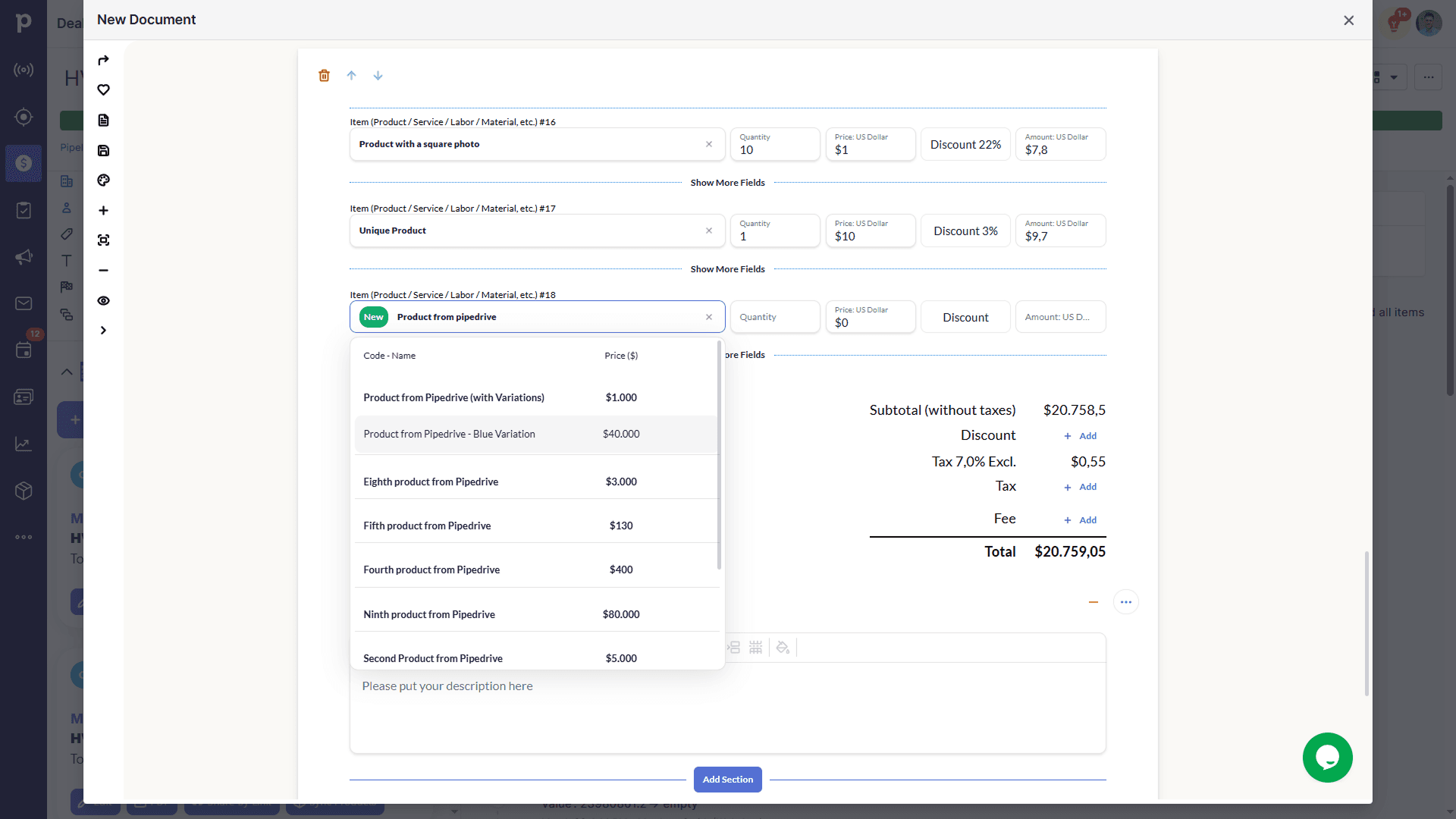The image size is (1456, 819).
Task: Click Add next to Fee in totals
Action: (x=1080, y=520)
